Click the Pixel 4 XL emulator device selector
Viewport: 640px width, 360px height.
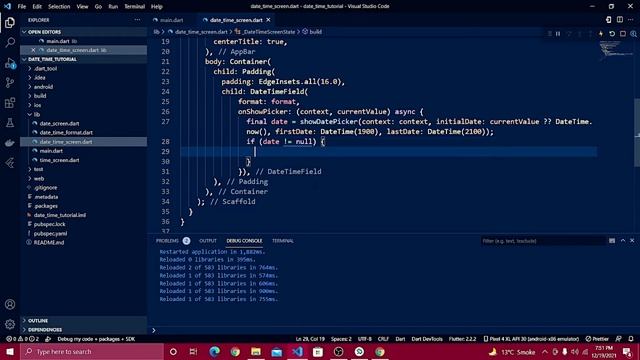click(531, 339)
